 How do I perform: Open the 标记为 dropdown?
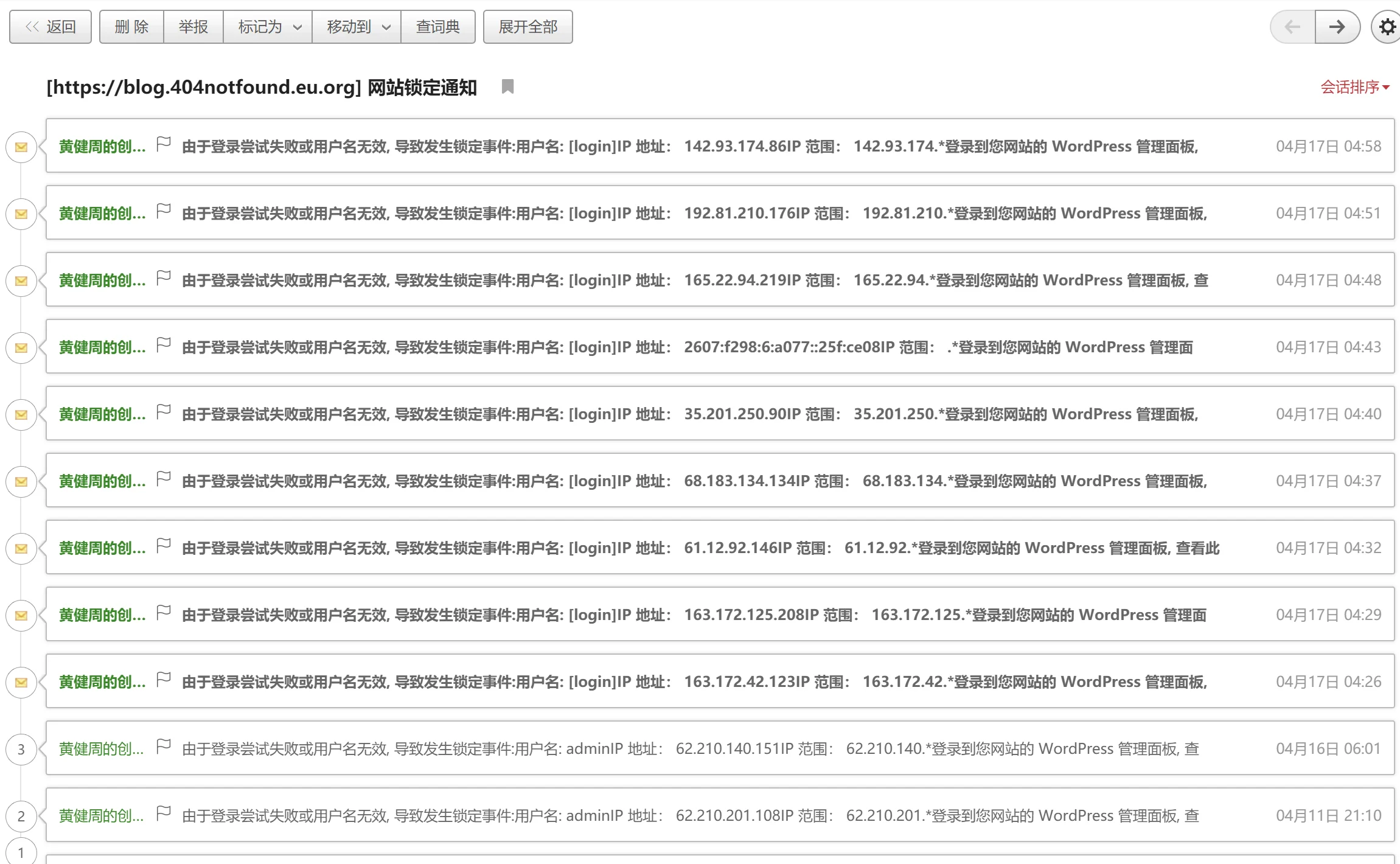click(268, 27)
